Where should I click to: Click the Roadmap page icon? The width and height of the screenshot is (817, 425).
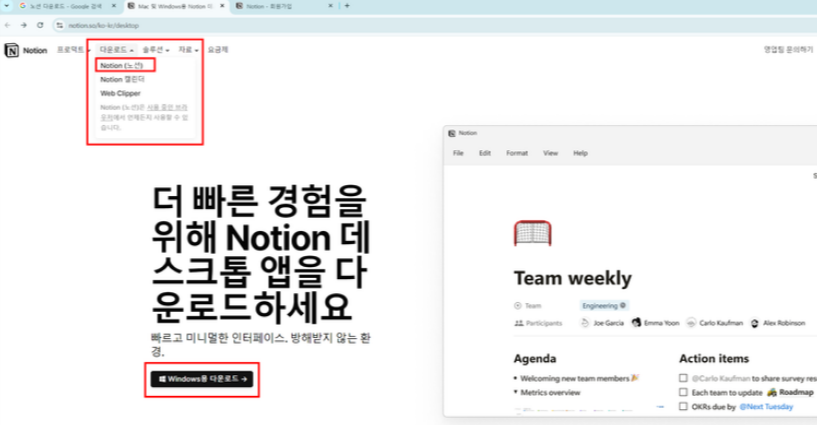[772, 392]
